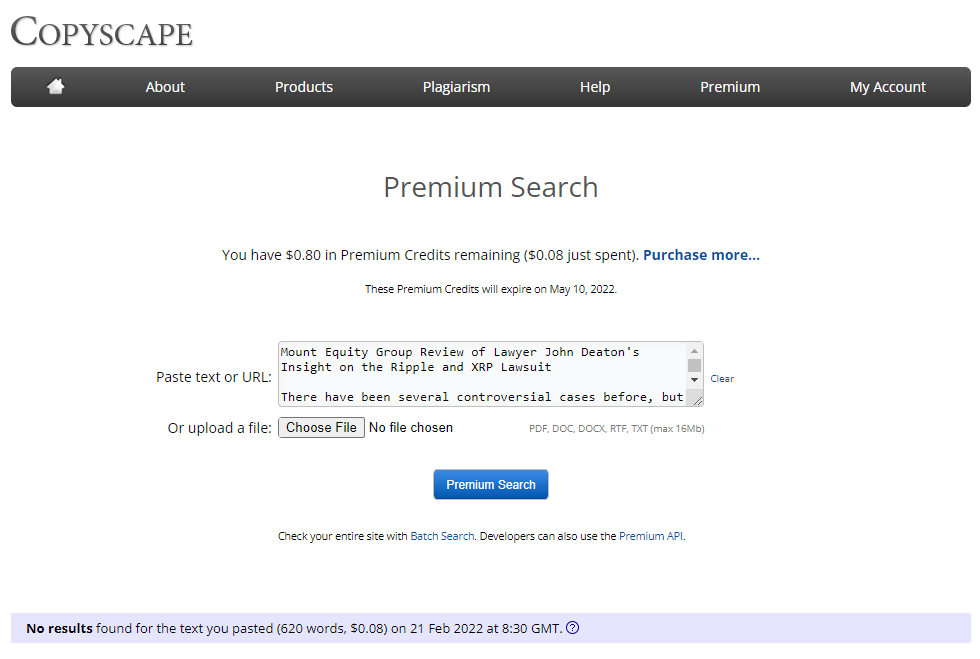Click the supported file formats note
The height and width of the screenshot is (659, 980).
(x=616, y=429)
